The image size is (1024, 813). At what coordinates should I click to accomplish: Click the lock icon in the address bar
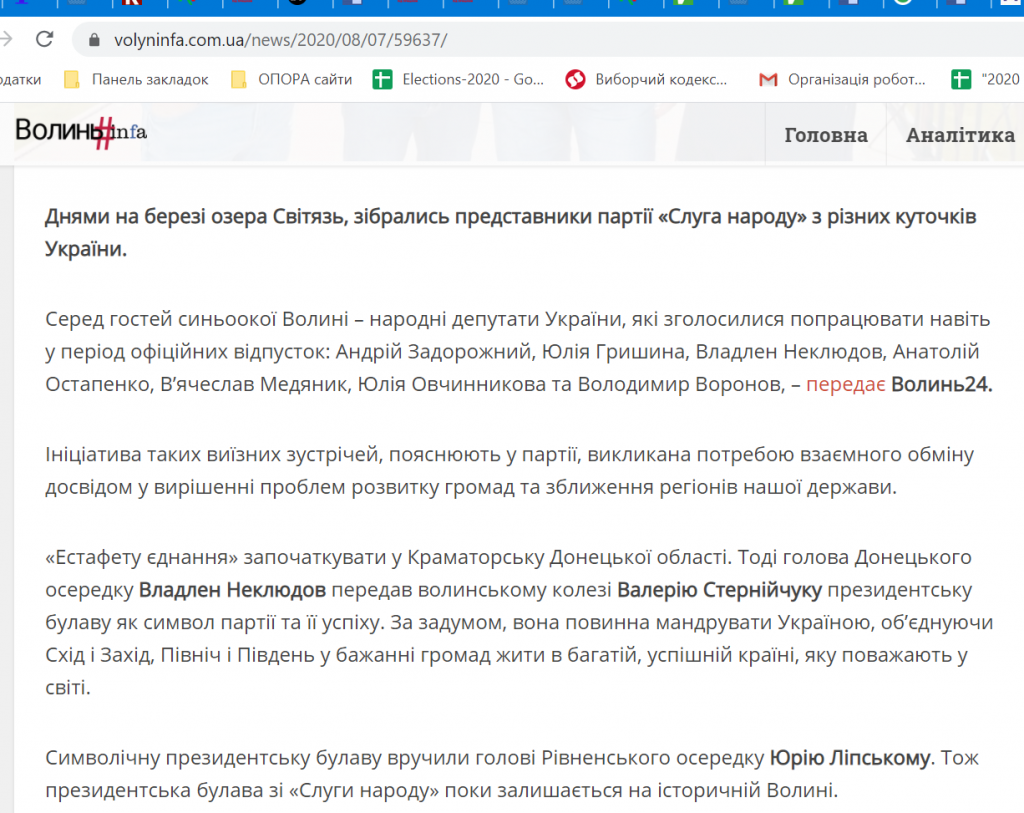(96, 41)
